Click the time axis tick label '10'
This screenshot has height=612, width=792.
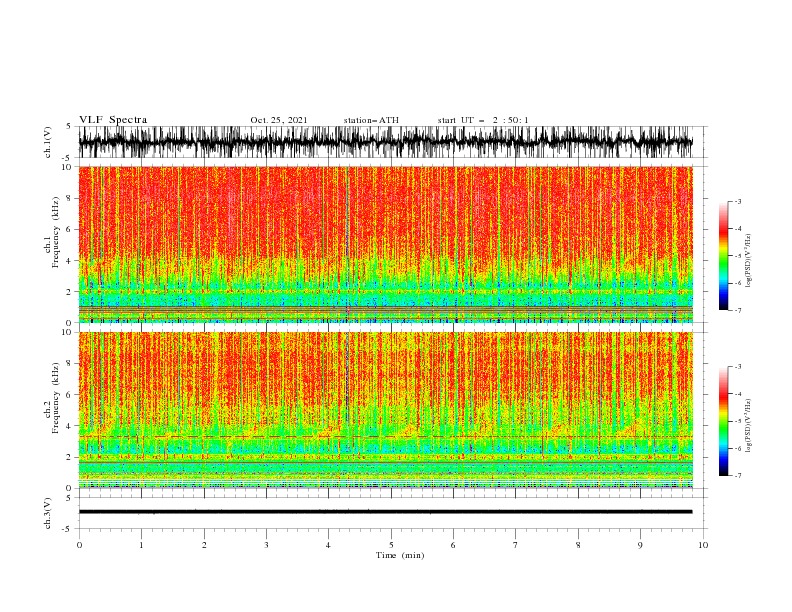pyautogui.click(x=703, y=545)
